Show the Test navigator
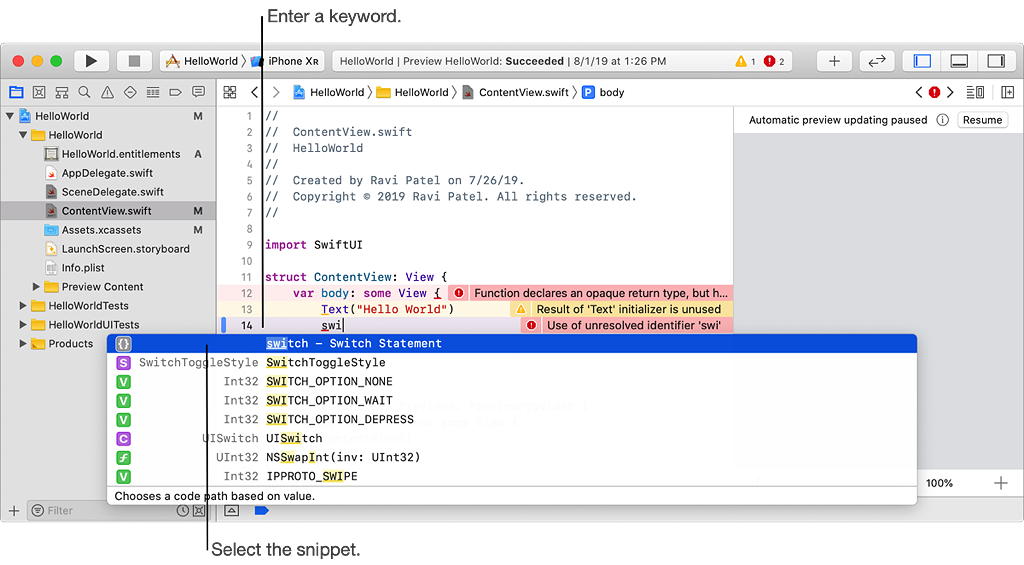This screenshot has height=565, width=1024. 130,92
